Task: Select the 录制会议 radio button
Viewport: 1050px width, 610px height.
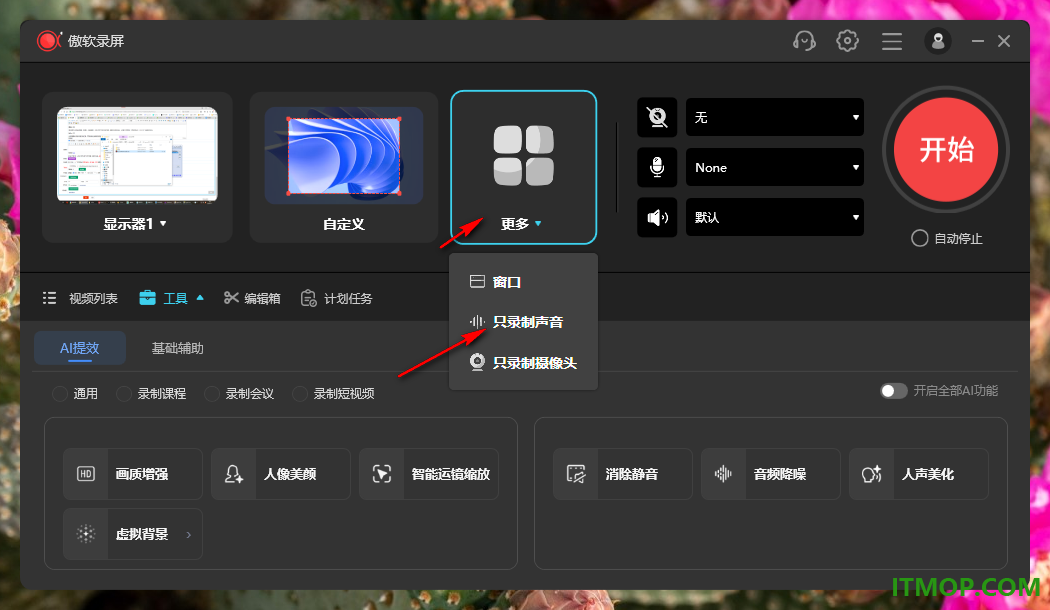Action: point(212,393)
